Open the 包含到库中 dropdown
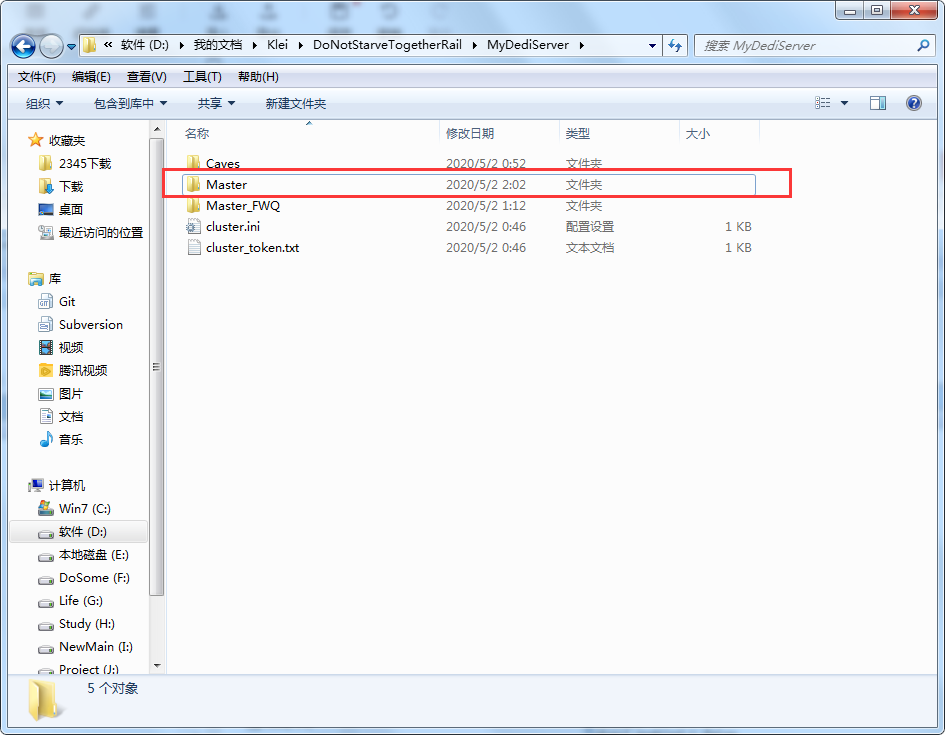The height and width of the screenshot is (735, 945). [130, 104]
